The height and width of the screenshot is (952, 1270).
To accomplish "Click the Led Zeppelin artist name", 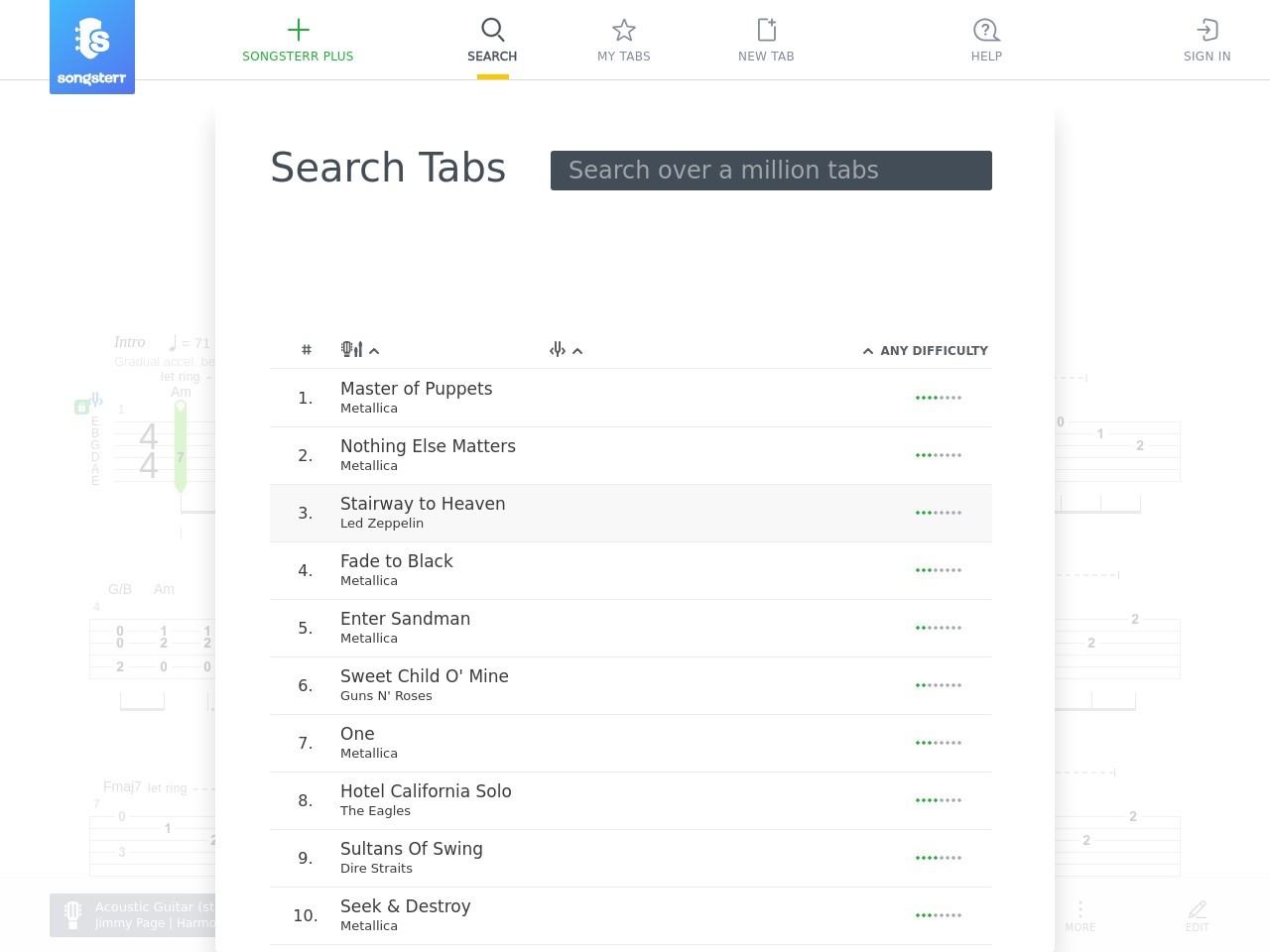I will point(382,524).
